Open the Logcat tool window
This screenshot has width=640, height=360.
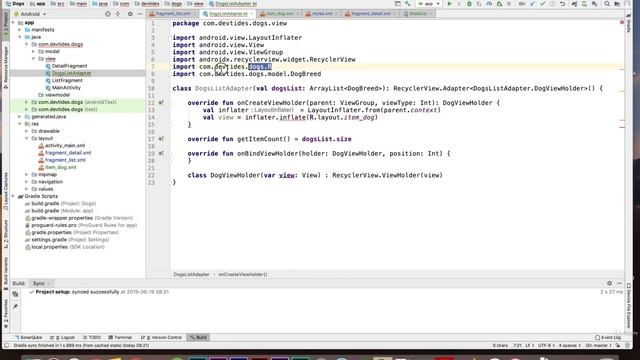click(63, 338)
